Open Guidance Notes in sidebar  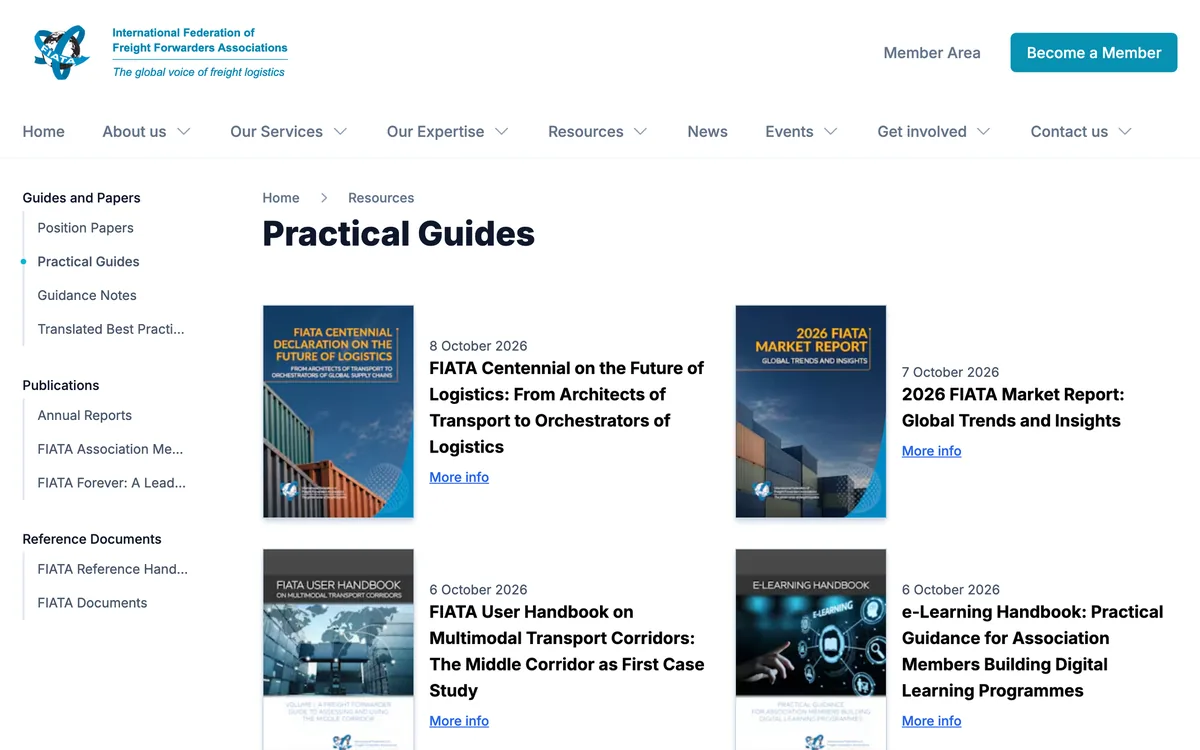[x=87, y=296]
